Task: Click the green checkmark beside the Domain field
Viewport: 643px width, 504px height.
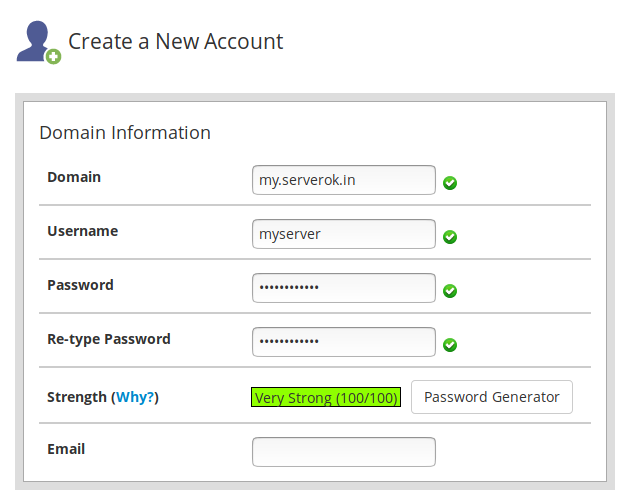Action: [x=450, y=183]
